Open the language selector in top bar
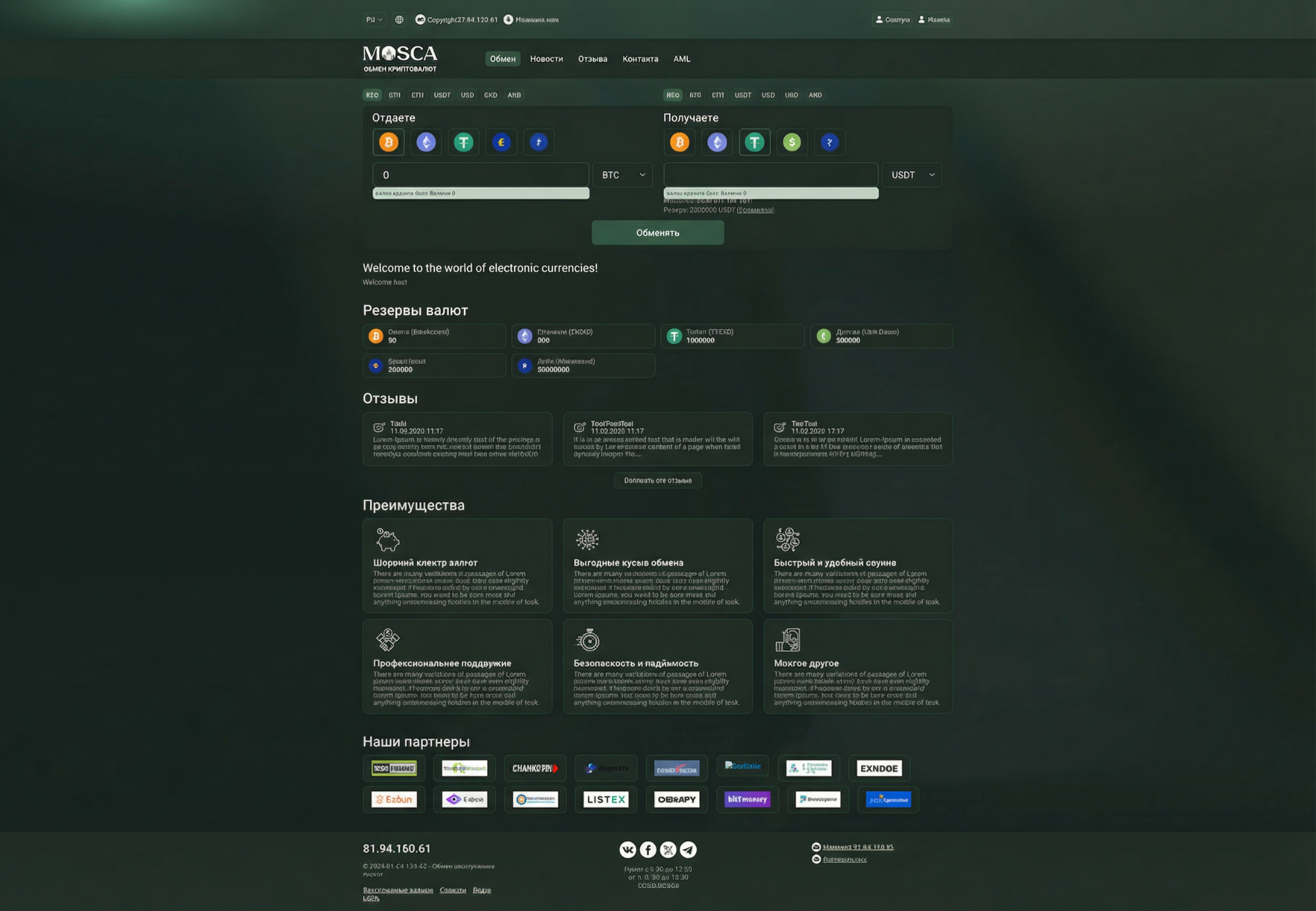This screenshot has width=1316, height=911. coord(374,20)
